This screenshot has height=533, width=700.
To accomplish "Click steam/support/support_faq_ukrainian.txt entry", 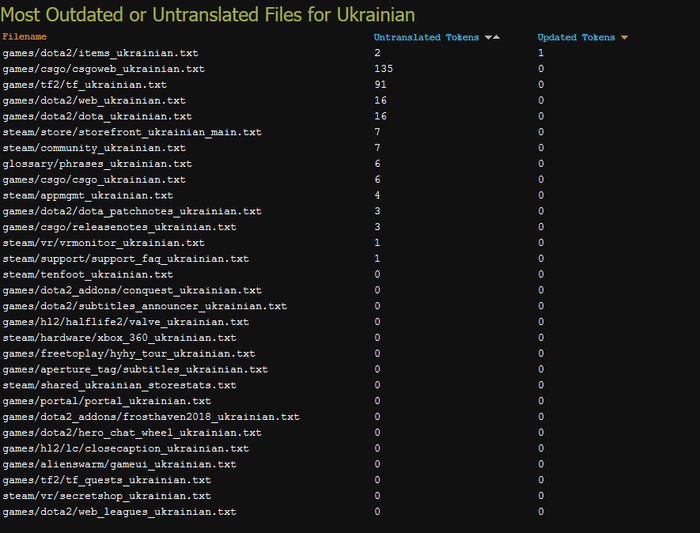I will point(125,259).
